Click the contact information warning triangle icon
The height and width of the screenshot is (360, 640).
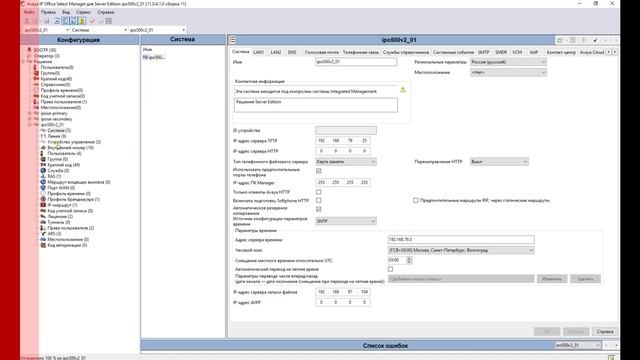[403, 89]
